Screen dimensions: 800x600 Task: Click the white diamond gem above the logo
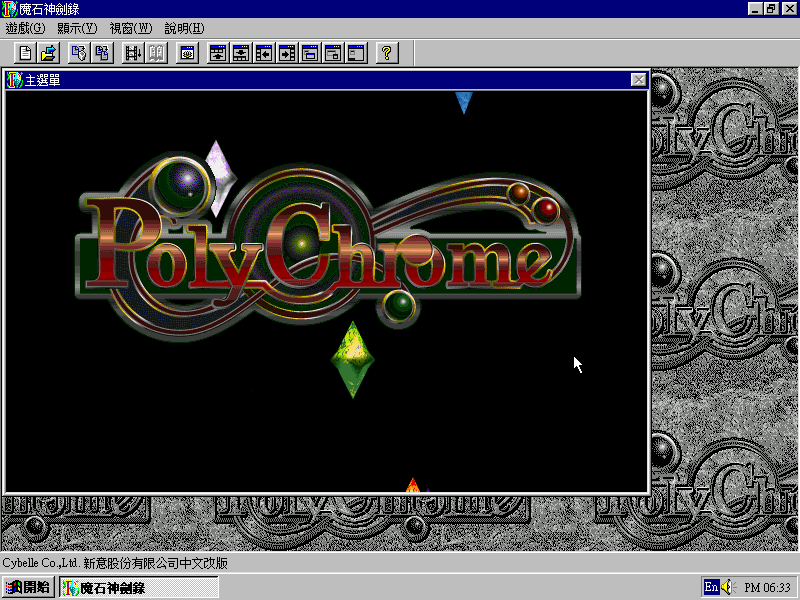pyautogui.click(x=220, y=178)
